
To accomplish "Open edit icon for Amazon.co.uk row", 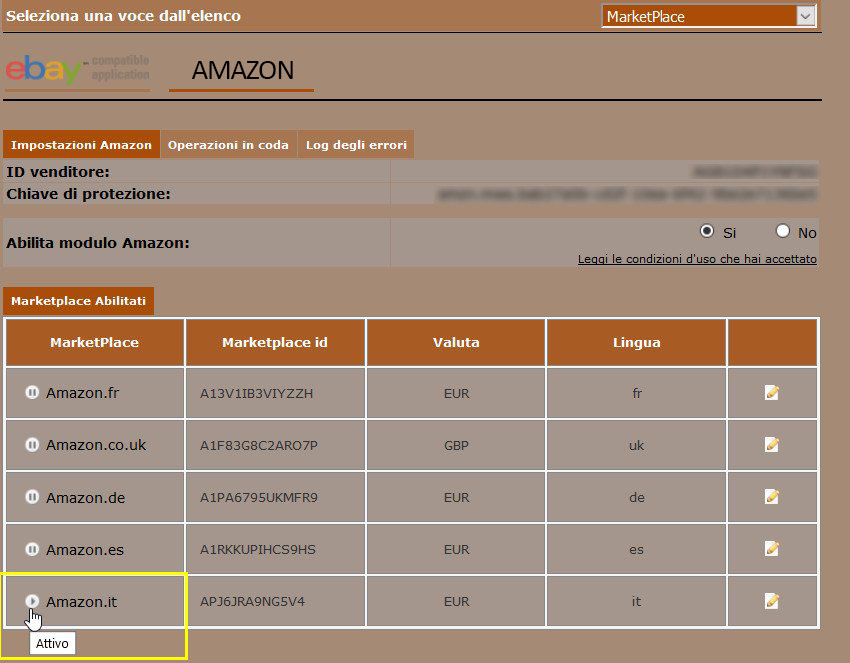I will point(771,445).
